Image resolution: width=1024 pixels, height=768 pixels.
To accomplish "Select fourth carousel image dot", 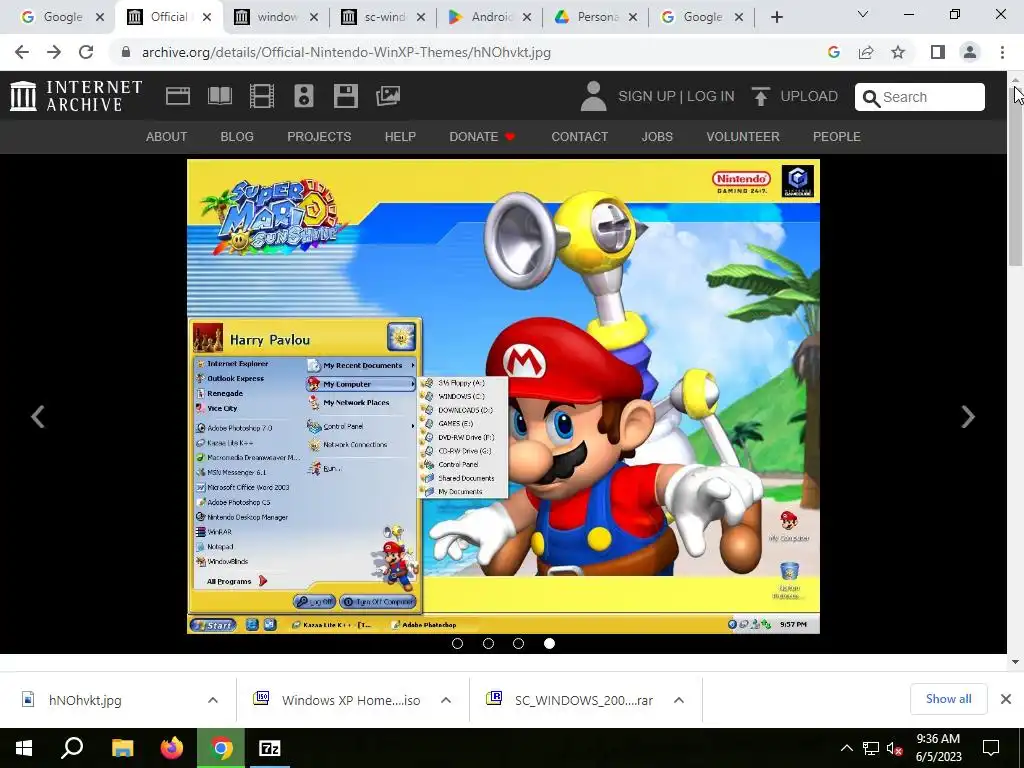I will pyautogui.click(x=549, y=643).
